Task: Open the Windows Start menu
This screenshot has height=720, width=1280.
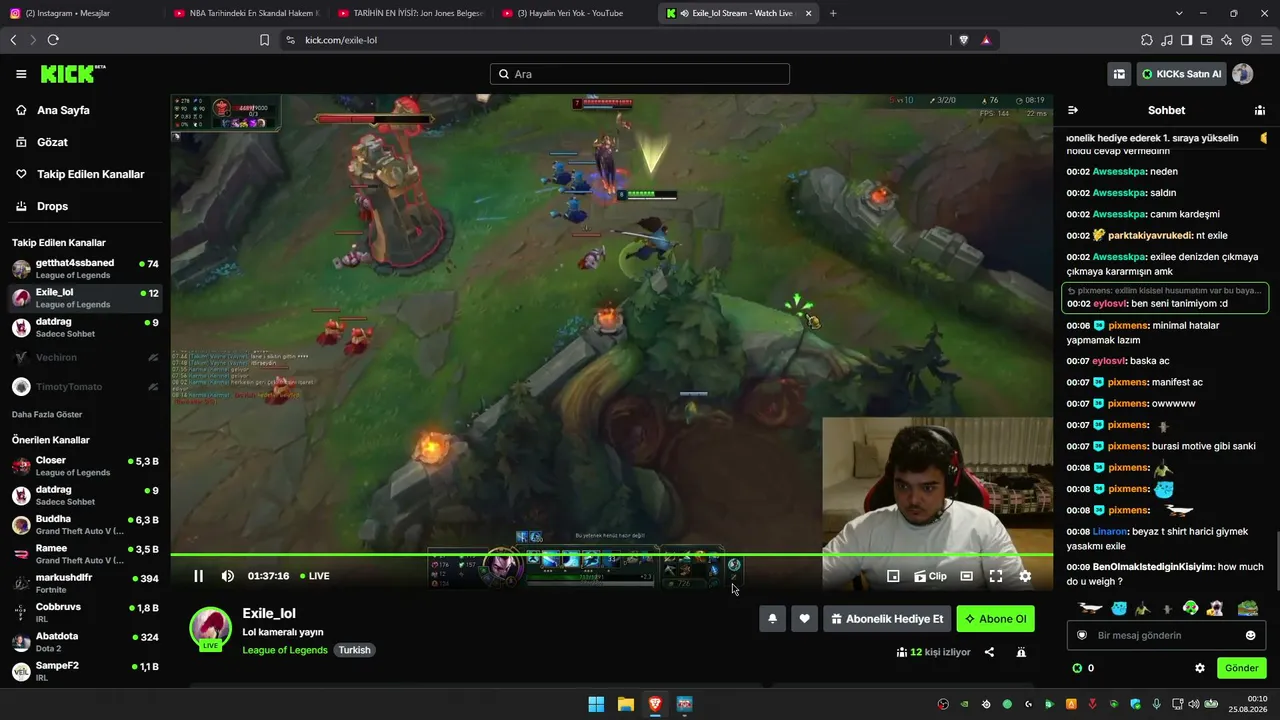Action: [x=596, y=704]
